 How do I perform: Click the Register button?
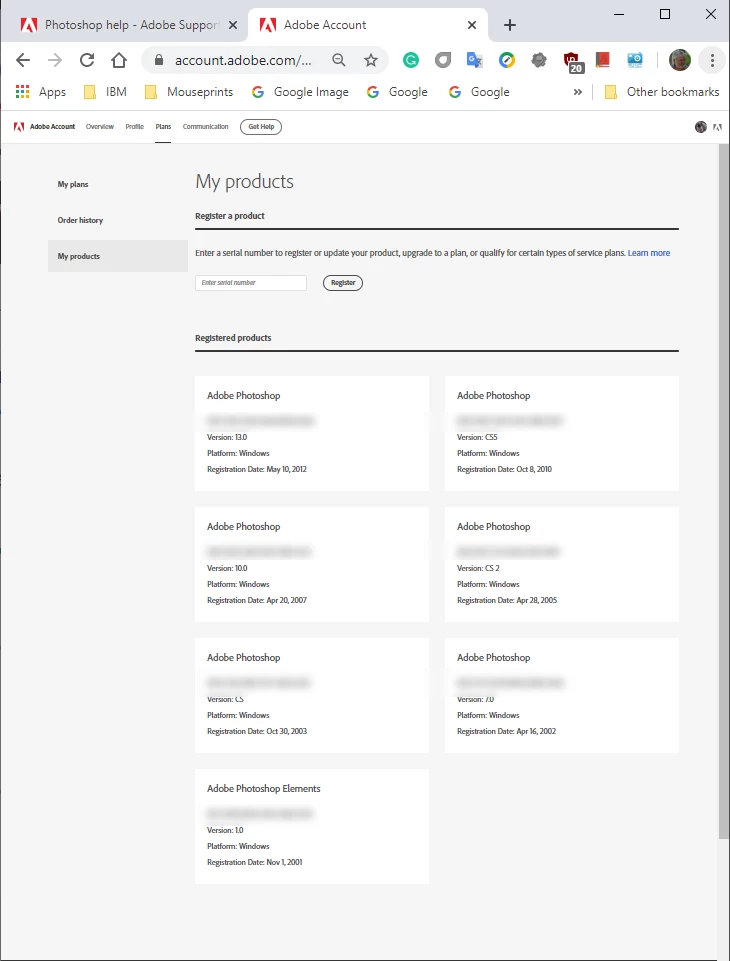[x=343, y=283]
